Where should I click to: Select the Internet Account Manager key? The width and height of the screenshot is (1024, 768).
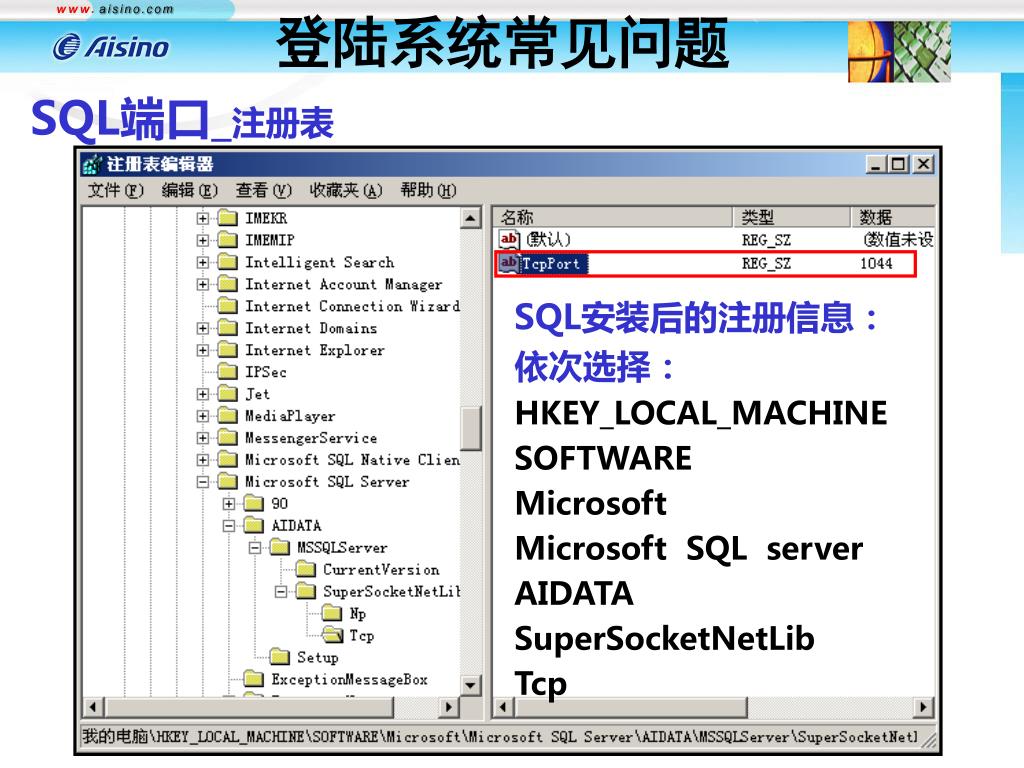344,285
